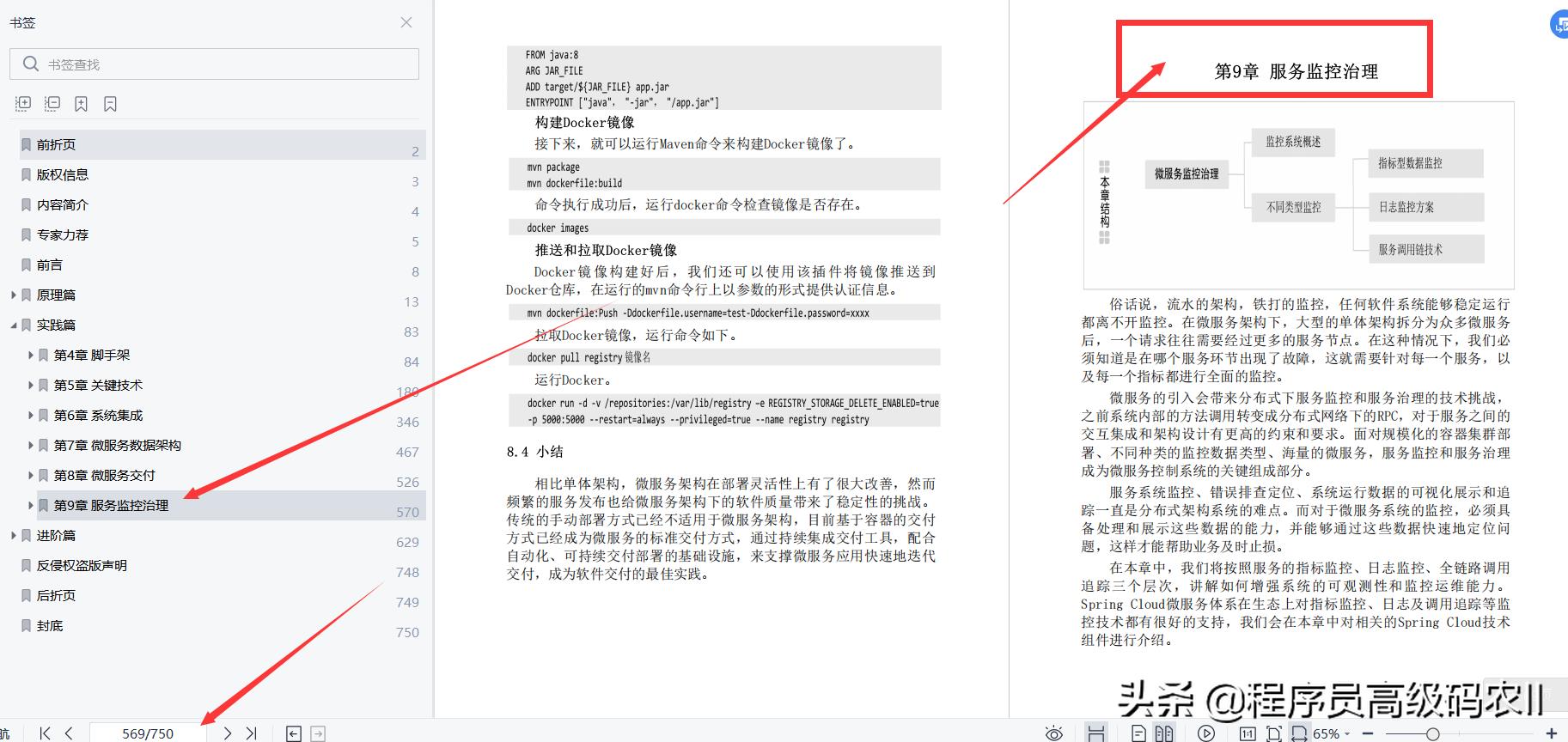The width and height of the screenshot is (1568, 742).
Task: Click the zoom slider handle
Action: pos(1433,733)
